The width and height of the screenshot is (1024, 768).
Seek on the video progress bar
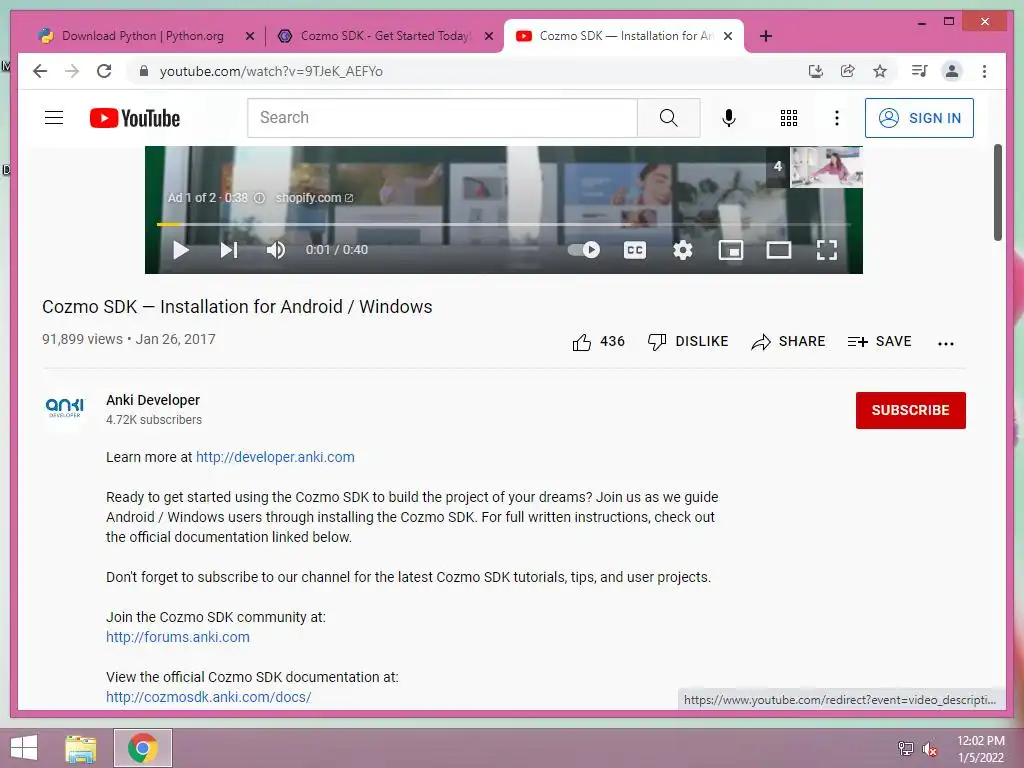pyautogui.click(x=503, y=224)
